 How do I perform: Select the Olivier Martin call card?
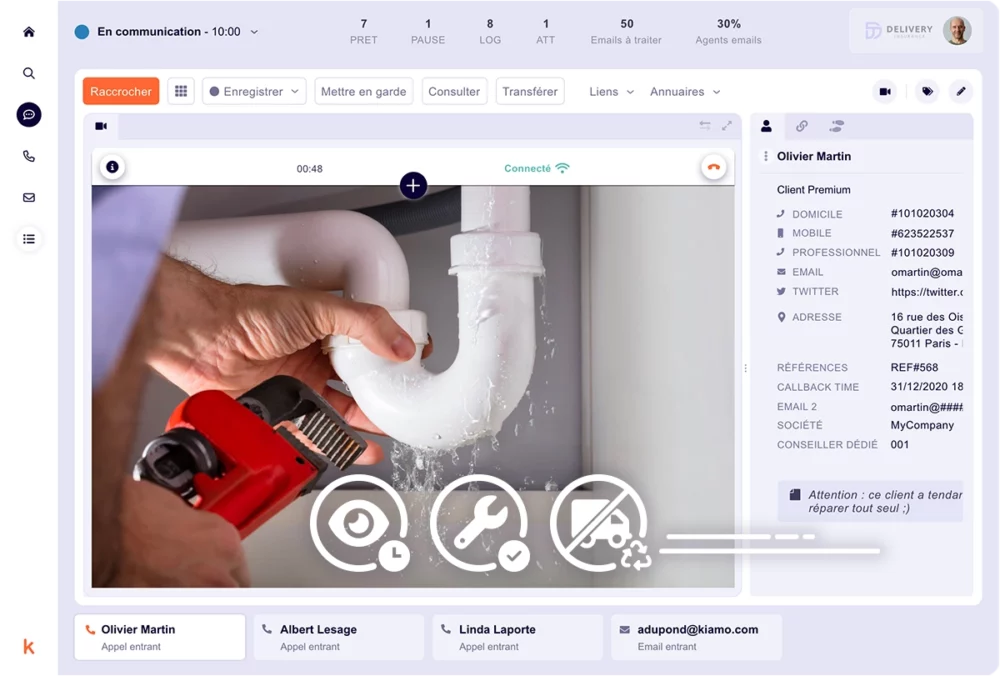click(160, 637)
